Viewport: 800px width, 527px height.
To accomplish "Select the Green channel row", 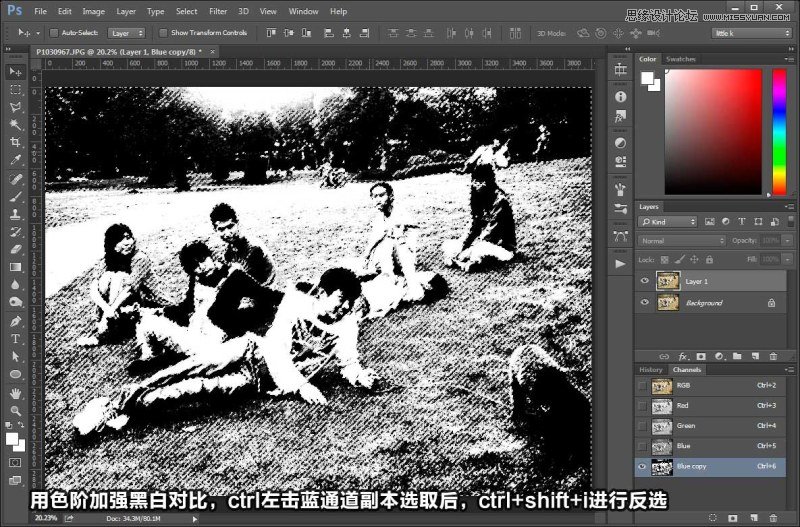I will click(711, 426).
